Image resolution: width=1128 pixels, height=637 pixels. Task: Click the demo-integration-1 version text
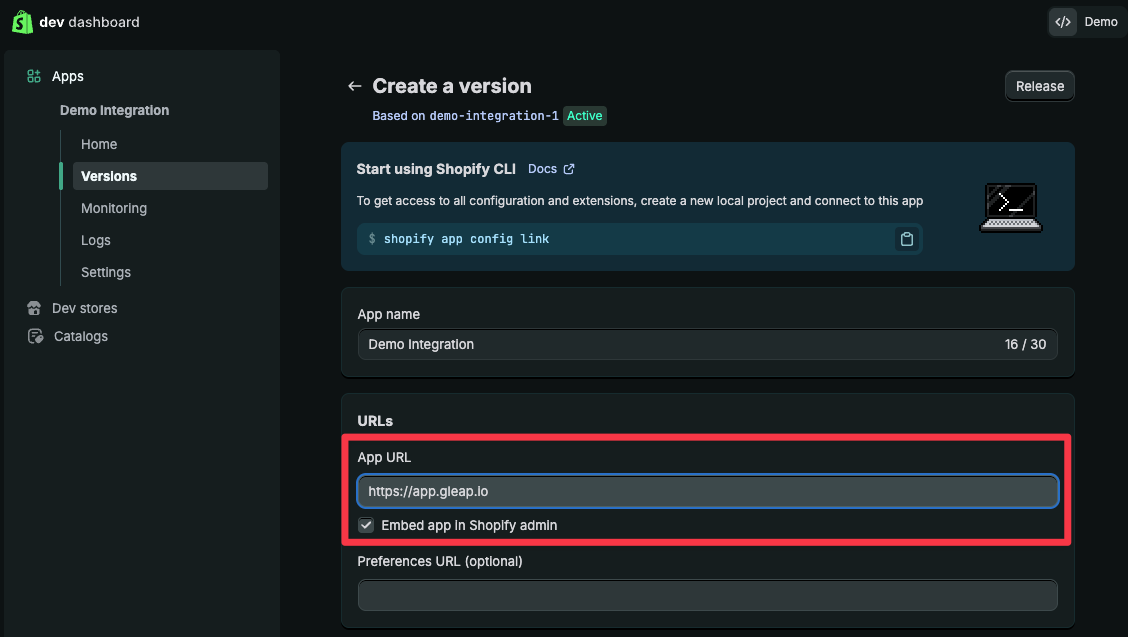coord(494,116)
